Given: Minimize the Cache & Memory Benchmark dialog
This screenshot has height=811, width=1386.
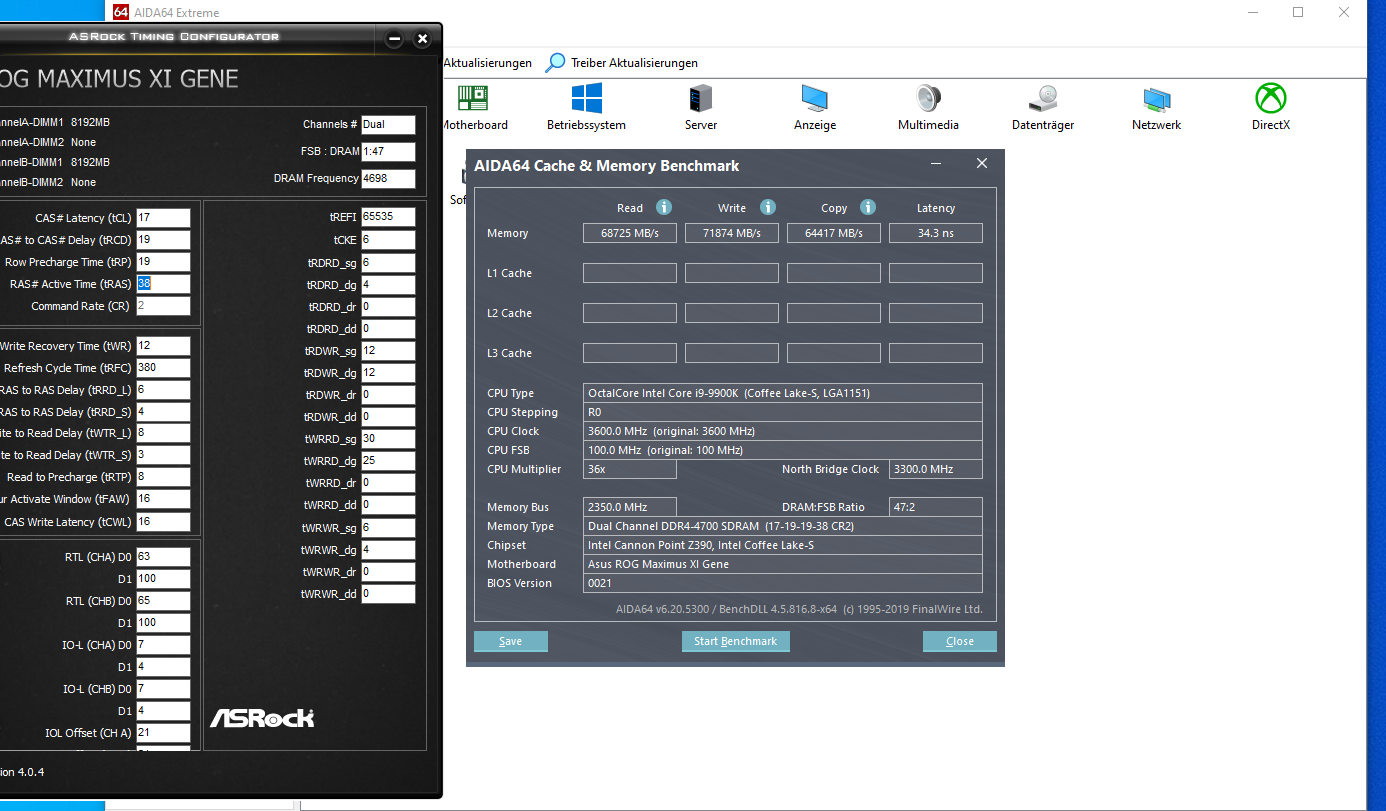Looking at the screenshot, I should point(936,164).
